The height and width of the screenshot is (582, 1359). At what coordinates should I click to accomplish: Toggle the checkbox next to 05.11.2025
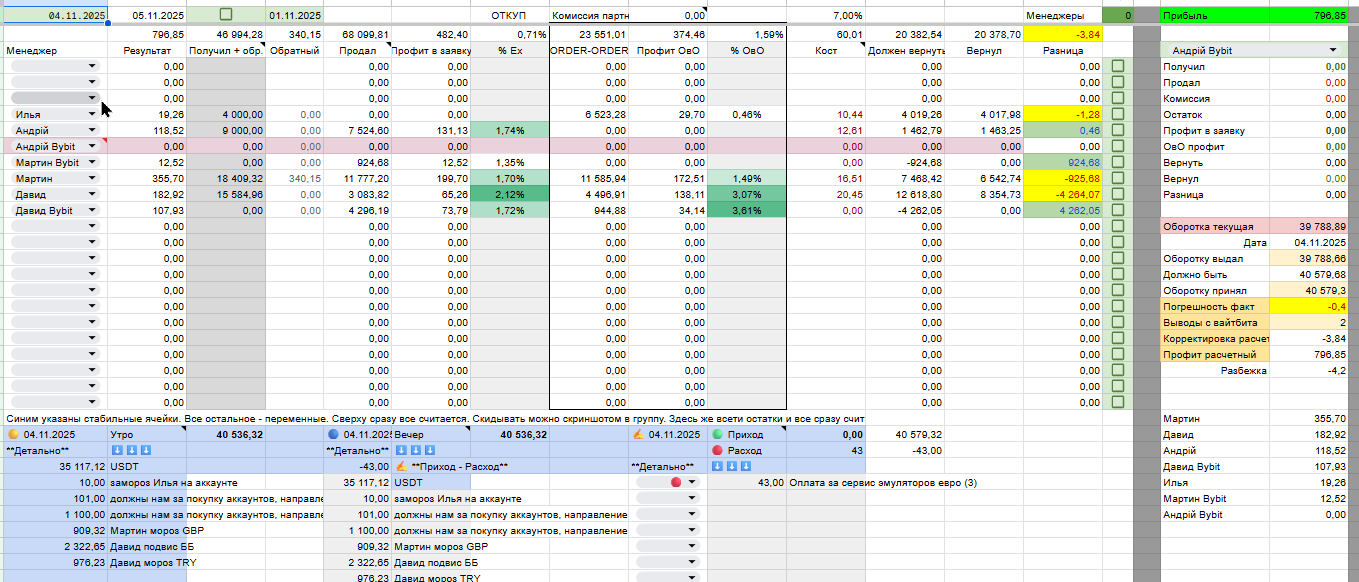[225, 15]
